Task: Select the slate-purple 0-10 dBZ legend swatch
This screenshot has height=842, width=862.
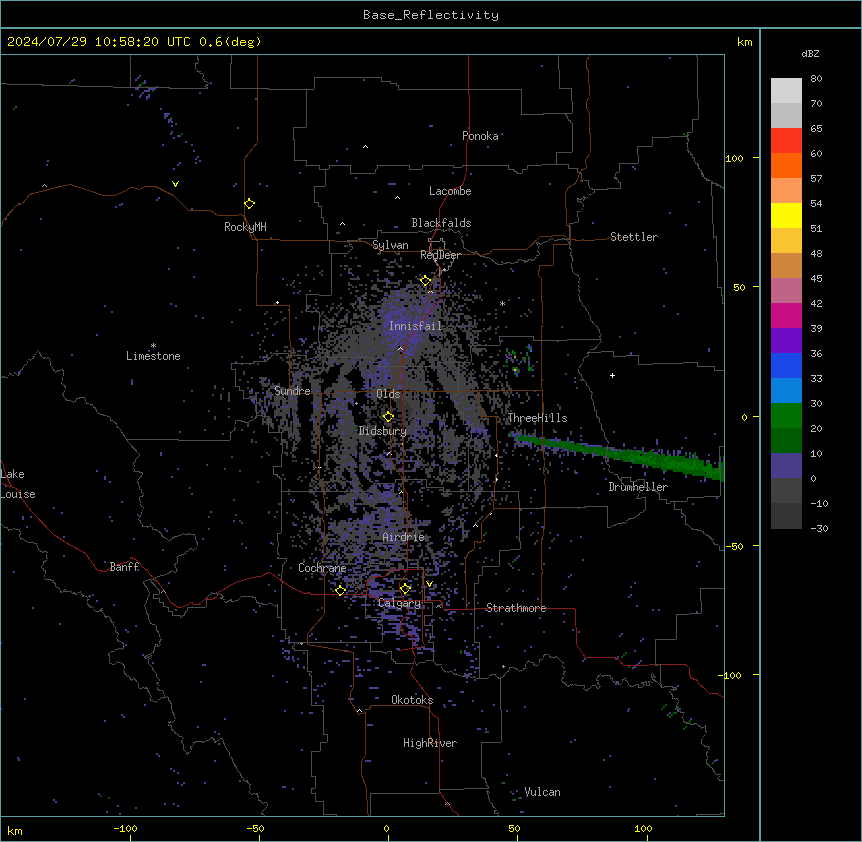Action: click(786, 466)
